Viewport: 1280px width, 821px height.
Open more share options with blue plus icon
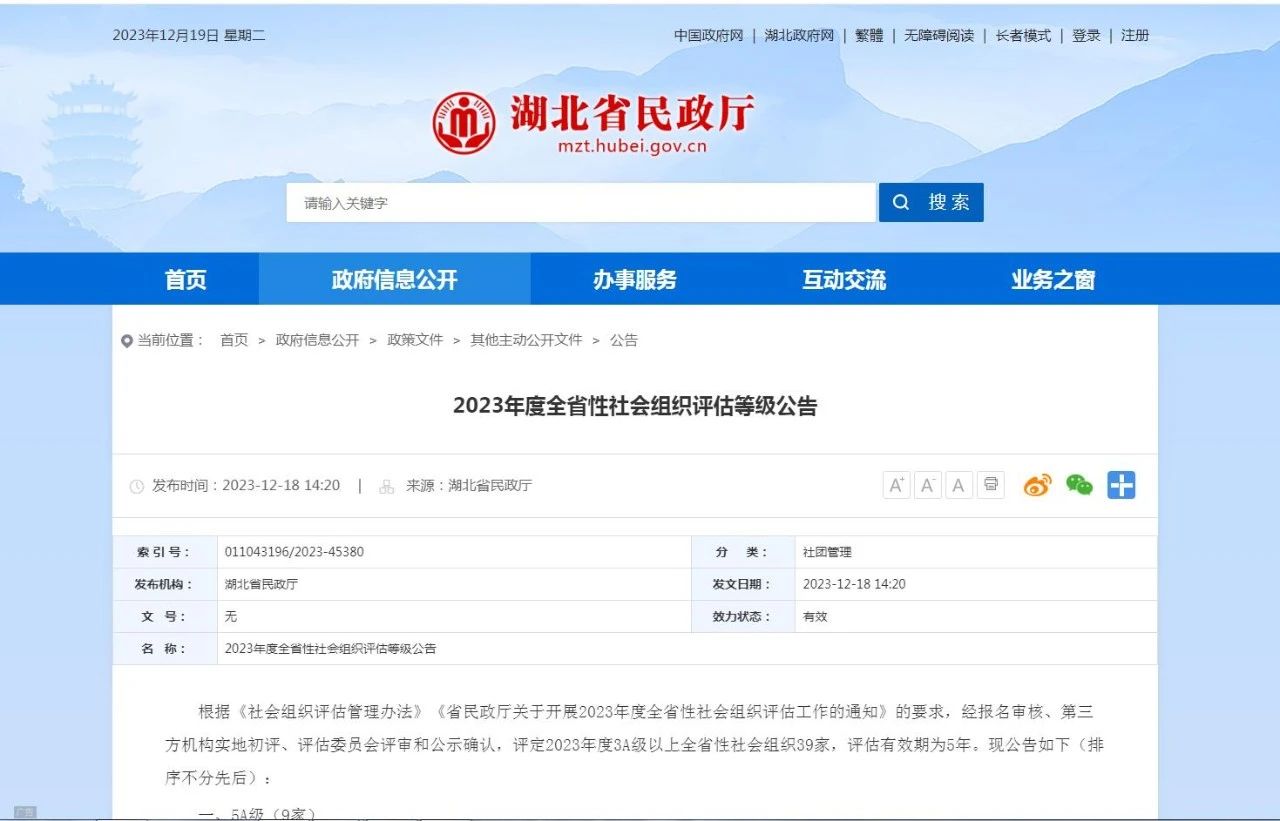click(x=1121, y=486)
